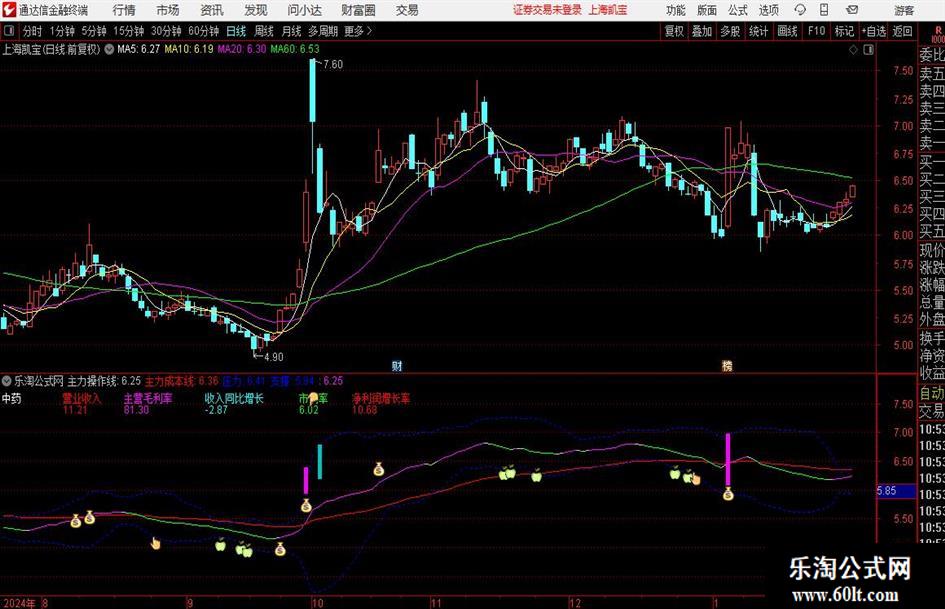Image resolution: width=945 pixels, height=609 pixels.
Task: Open the 资讯 menu
Action: pyautogui.click(x=212, y=10)
